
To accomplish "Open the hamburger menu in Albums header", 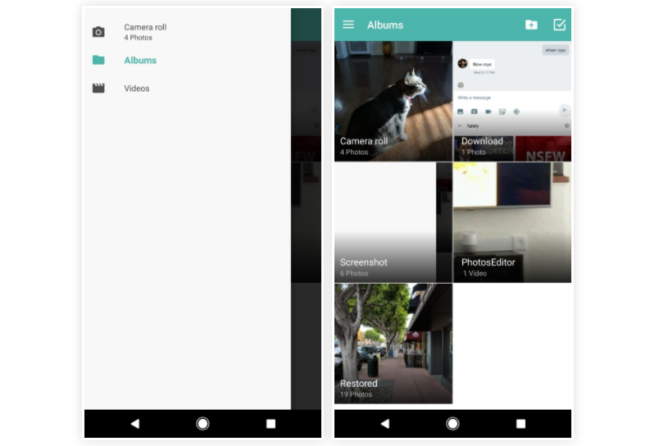I will point(348,25).
